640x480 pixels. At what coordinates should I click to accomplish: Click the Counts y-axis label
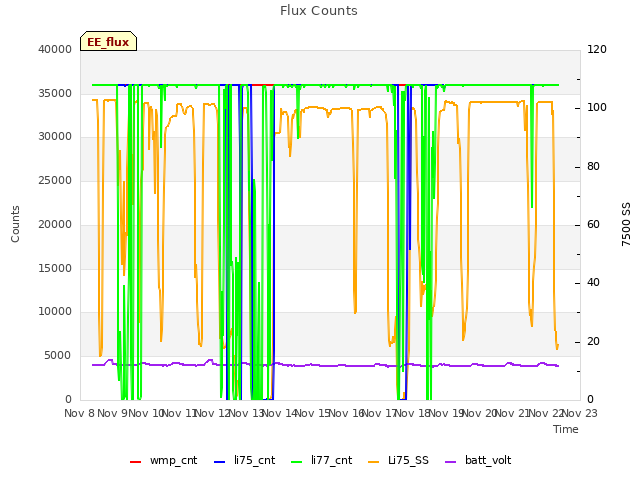[x=15, y=224]
